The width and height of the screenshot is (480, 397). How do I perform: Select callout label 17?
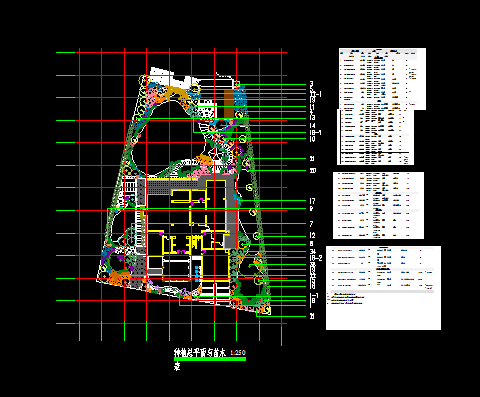pyautogui.click(x=312, y=201)
